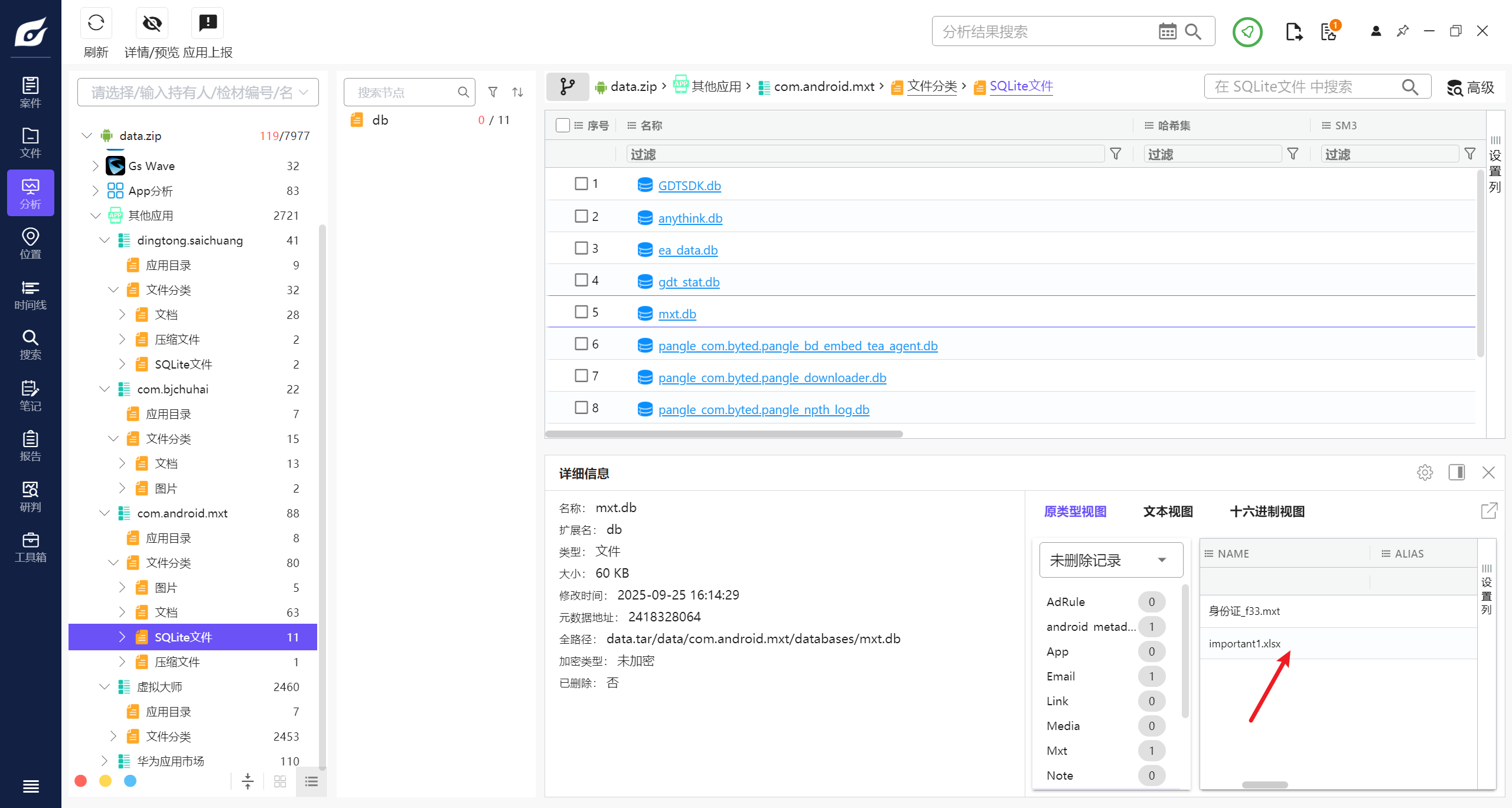Open the 工具箱 toolbox sidebar icon
Viewport: 1512px width, 808px height.
coord(30,547)
